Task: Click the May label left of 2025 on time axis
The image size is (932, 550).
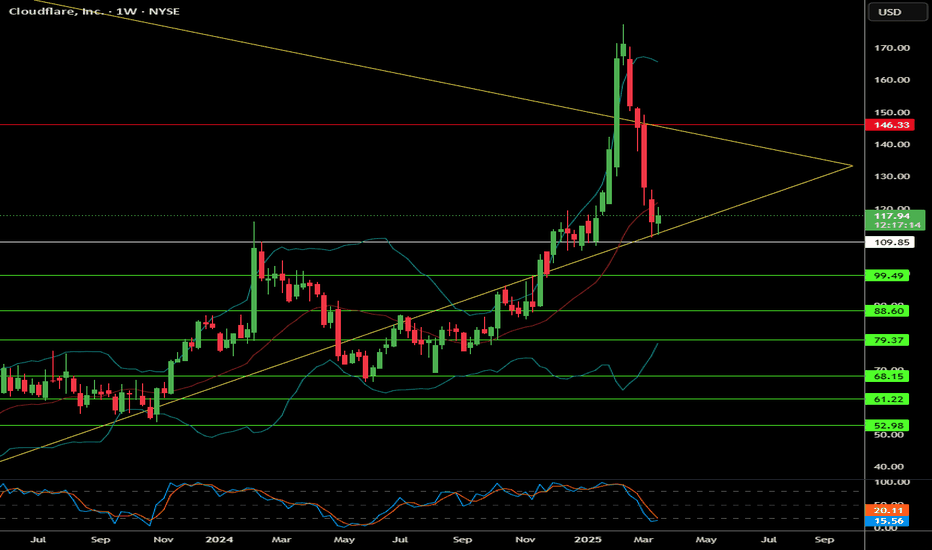Action: coord(344,540)
